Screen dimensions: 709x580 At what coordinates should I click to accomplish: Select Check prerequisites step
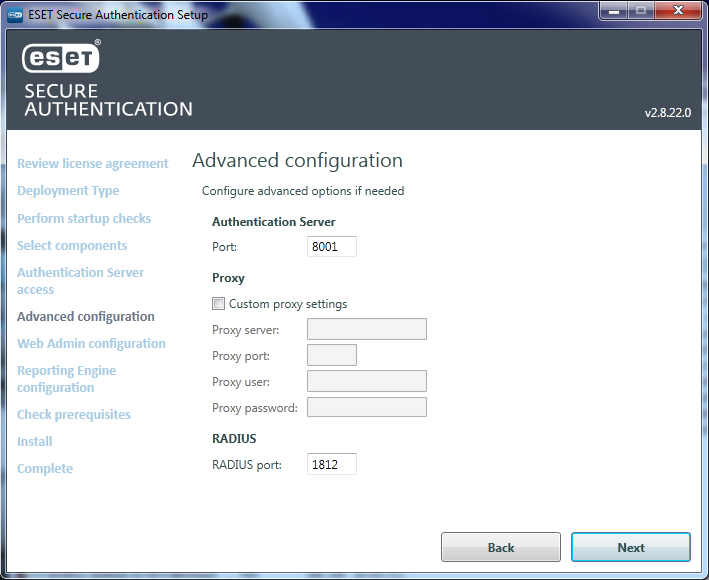pyautogui.click(x=74, y=415)
